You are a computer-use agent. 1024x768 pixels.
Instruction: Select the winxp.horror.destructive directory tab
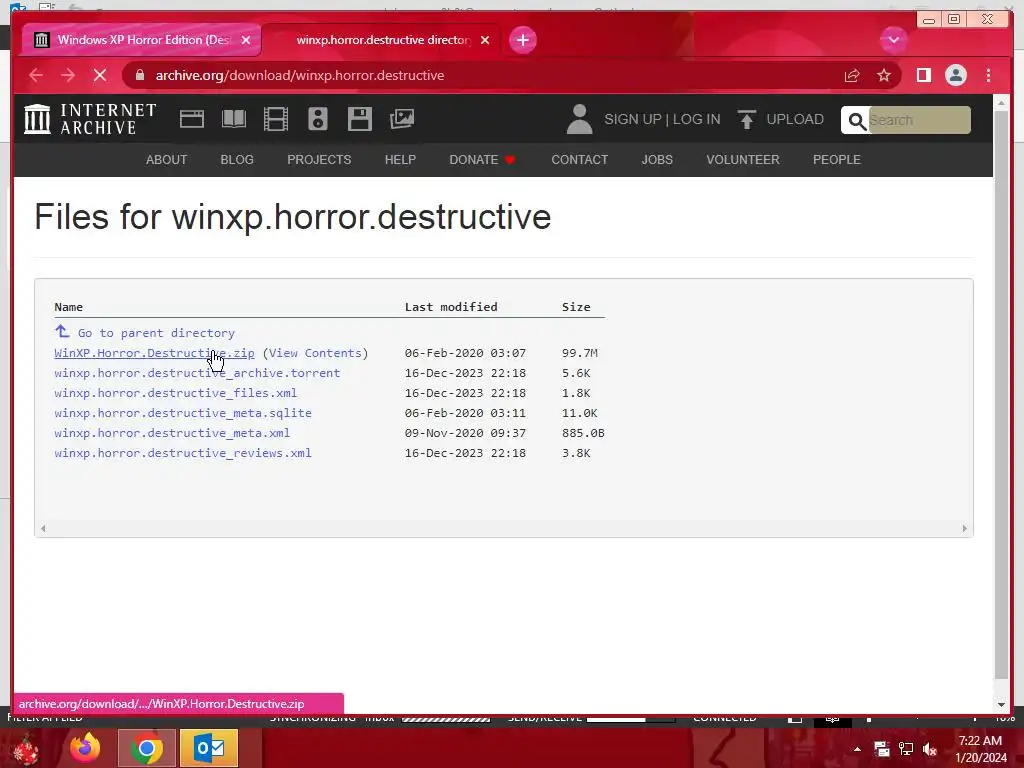pyautogui.click(x=381, y=40)
